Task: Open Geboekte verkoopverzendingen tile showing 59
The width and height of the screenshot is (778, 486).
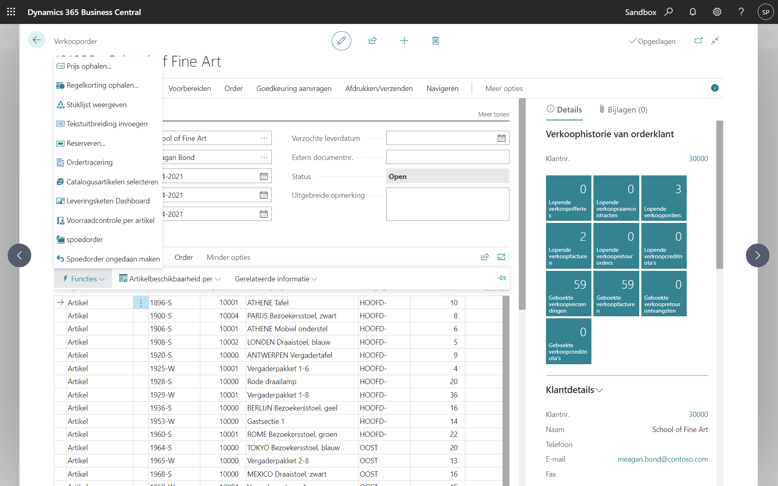Action: [569, 293]
